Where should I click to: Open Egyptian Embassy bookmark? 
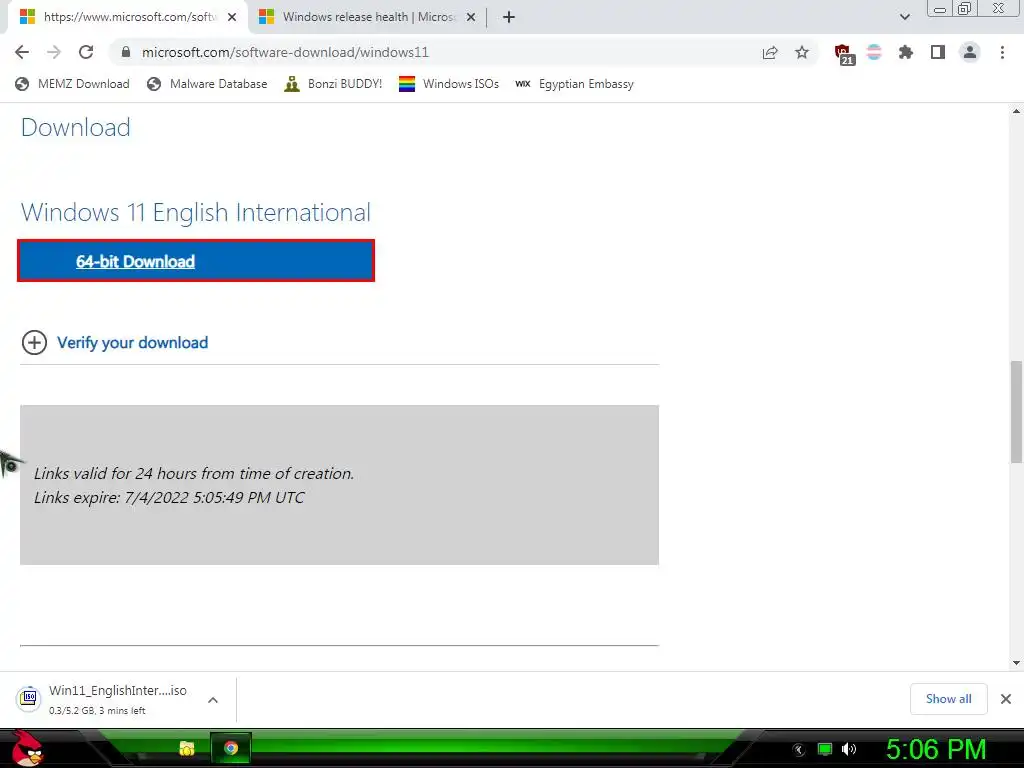(575, 84)
